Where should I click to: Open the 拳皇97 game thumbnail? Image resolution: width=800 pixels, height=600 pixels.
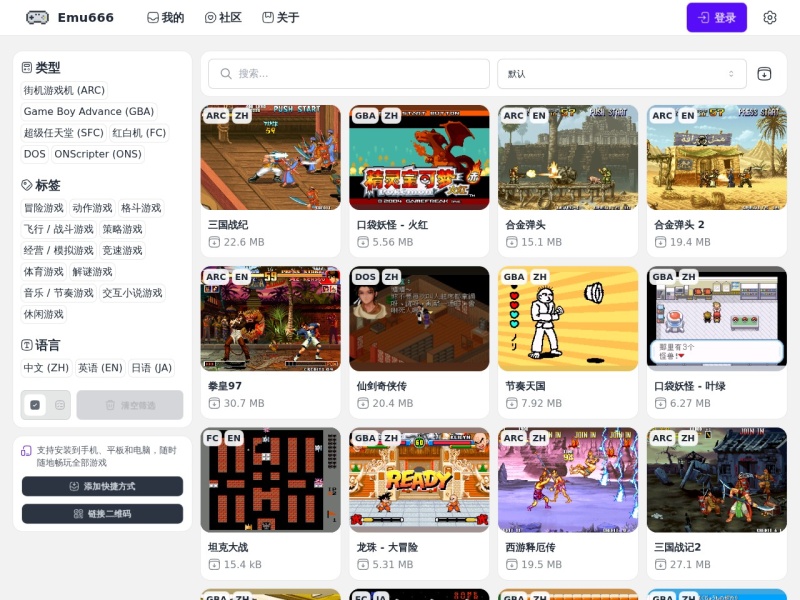click(x=270, y=319)
